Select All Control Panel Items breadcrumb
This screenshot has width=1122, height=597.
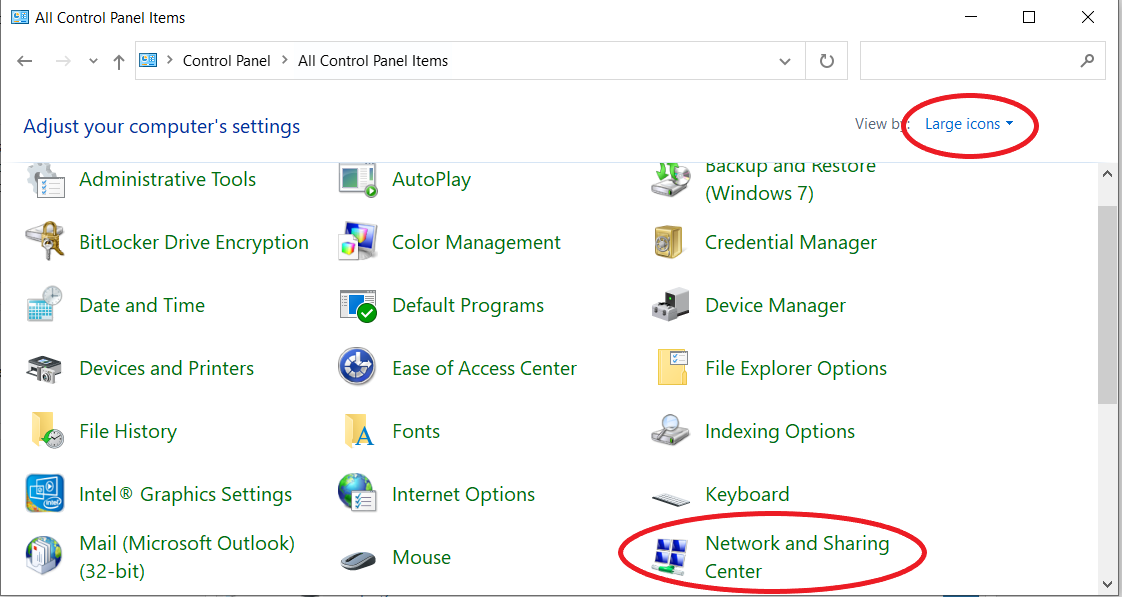pos(373,61)
